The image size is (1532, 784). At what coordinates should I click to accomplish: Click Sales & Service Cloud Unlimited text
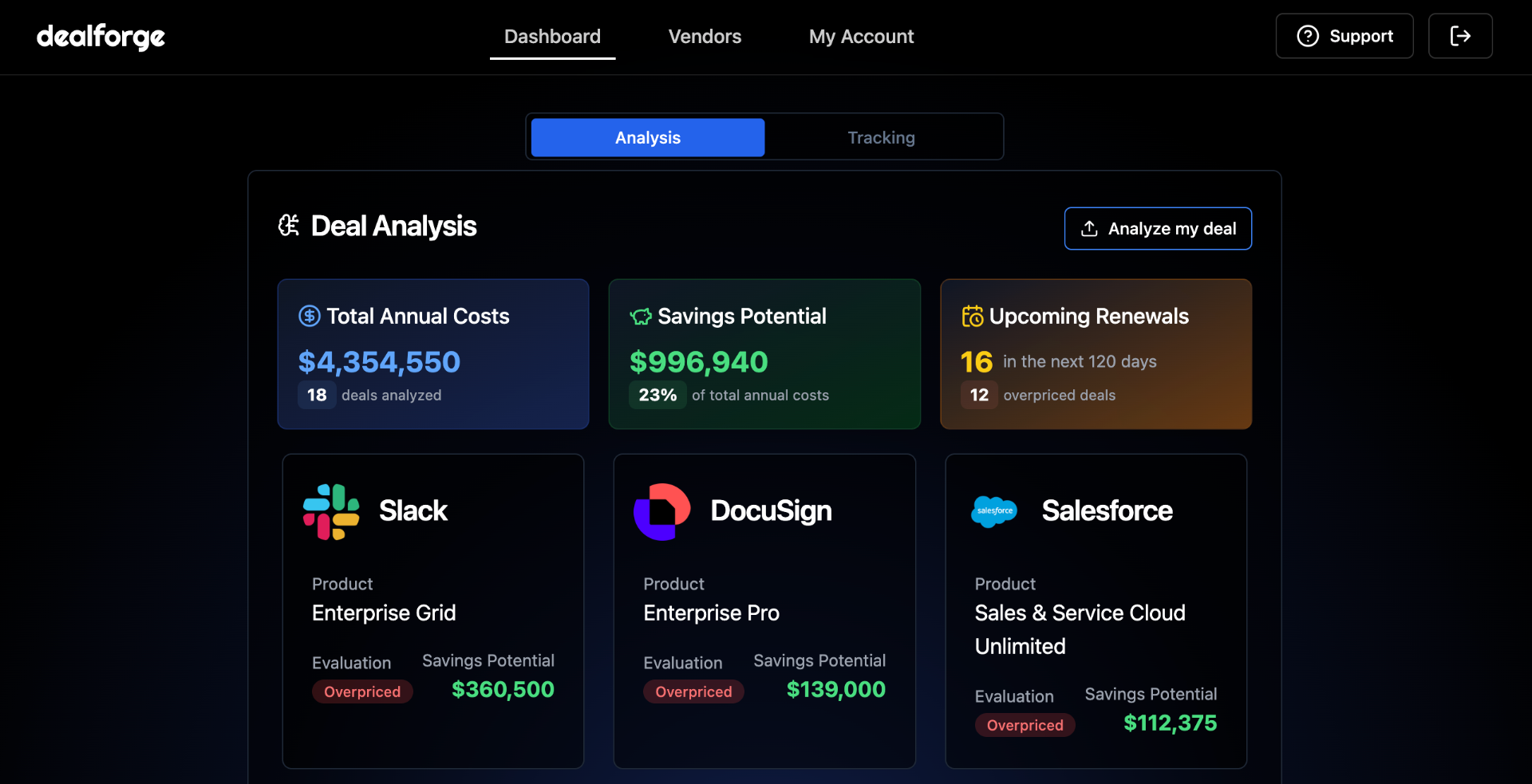click(x=1080, y=629)
